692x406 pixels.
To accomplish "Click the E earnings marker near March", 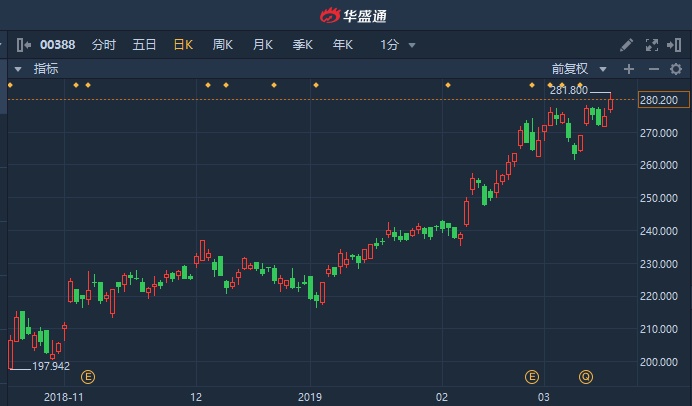I will coord(532,377).
